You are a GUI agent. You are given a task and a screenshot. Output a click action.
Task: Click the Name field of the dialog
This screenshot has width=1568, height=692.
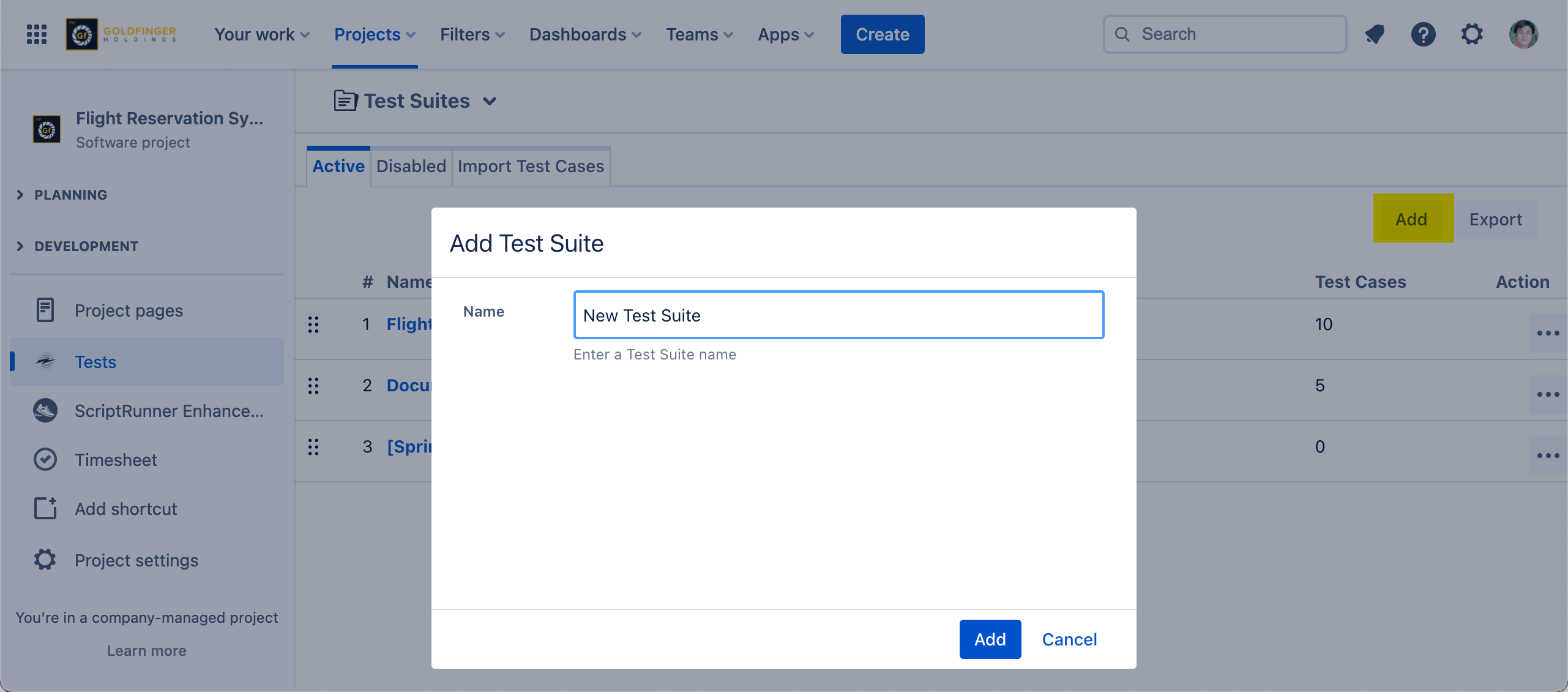coord(838,315)
